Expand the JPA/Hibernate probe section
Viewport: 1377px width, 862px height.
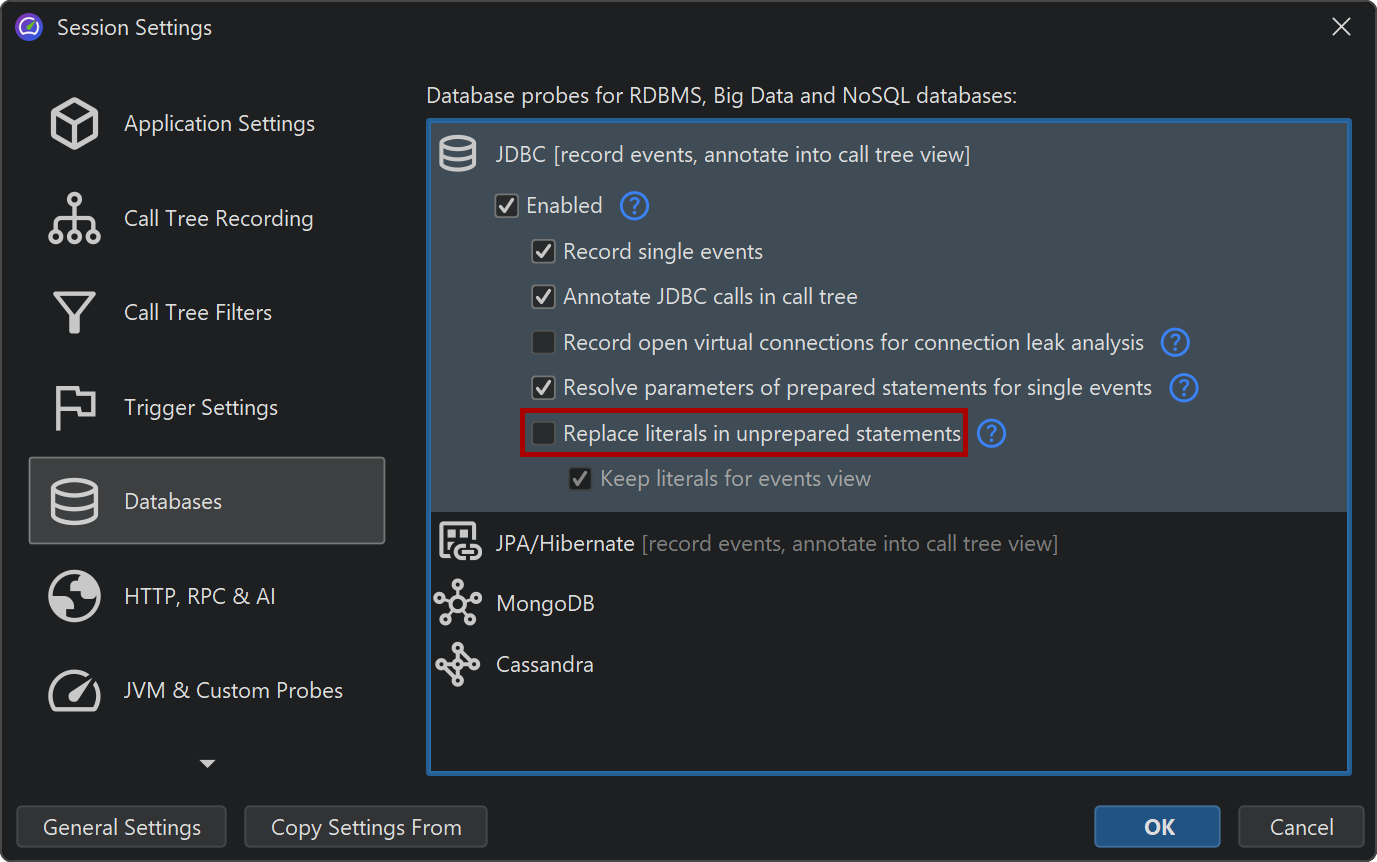pos(565,544)
